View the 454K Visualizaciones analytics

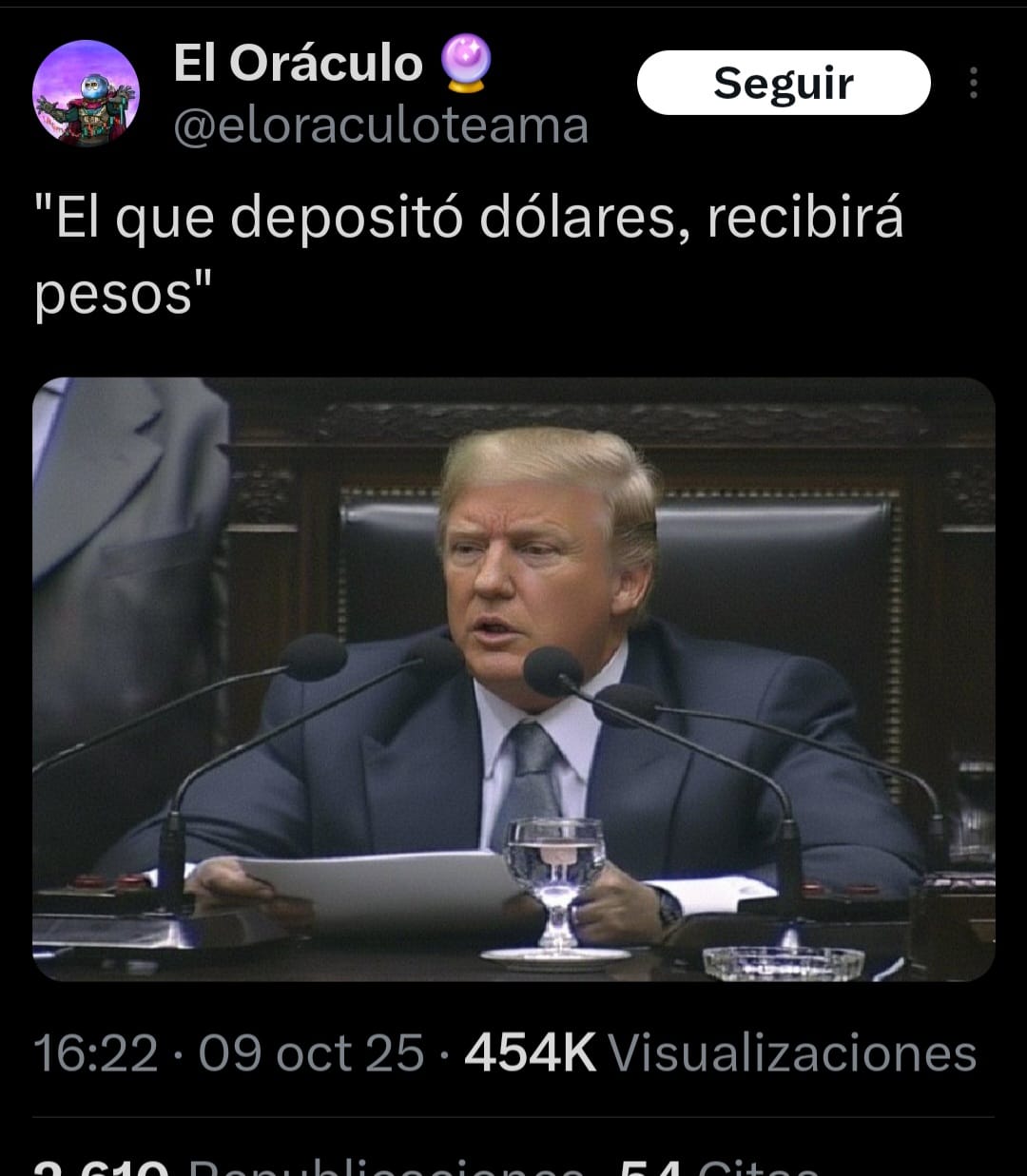pyautogui.click(x=720, y=1053)
